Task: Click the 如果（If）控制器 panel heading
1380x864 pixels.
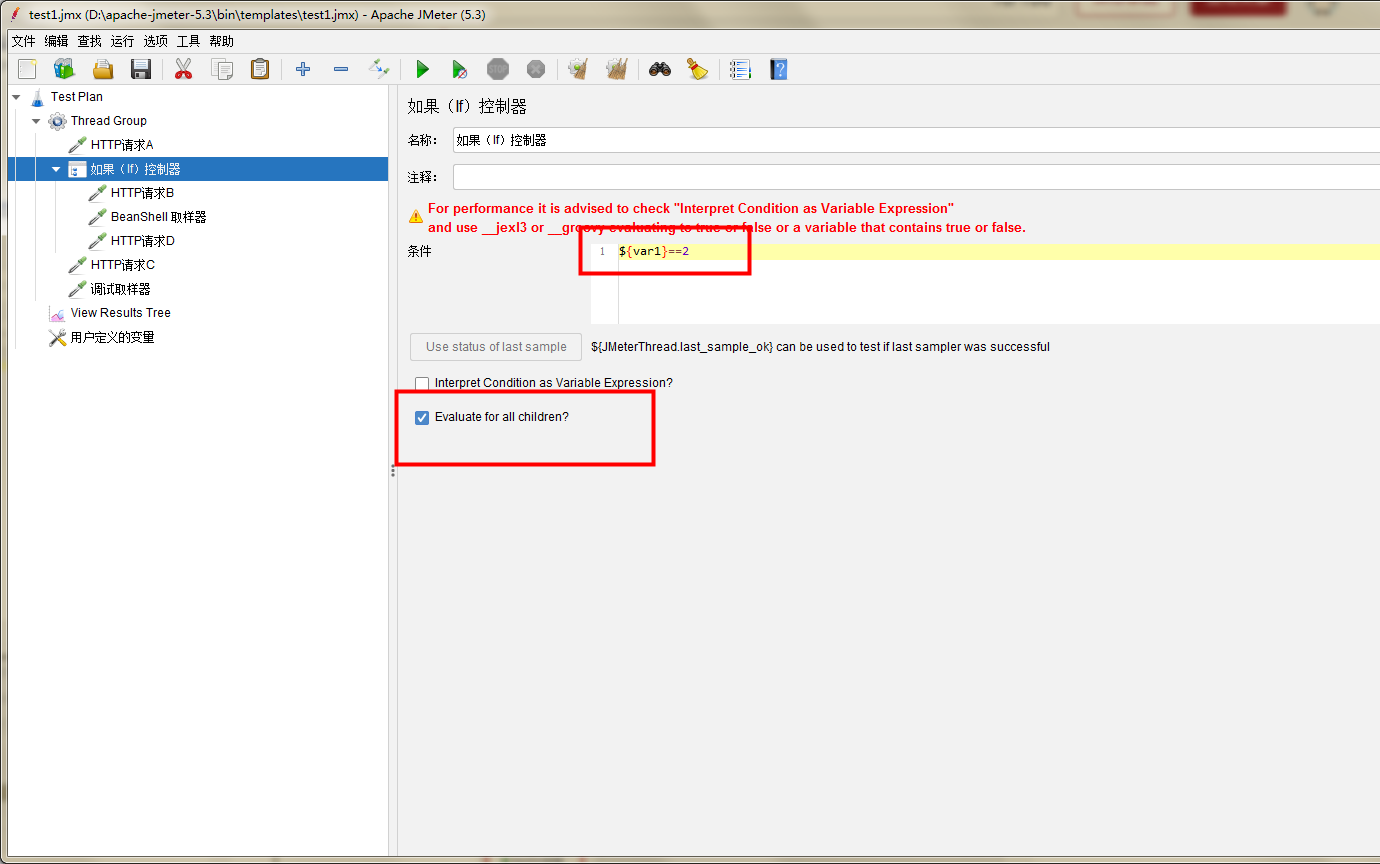Action: pos(467,106)
